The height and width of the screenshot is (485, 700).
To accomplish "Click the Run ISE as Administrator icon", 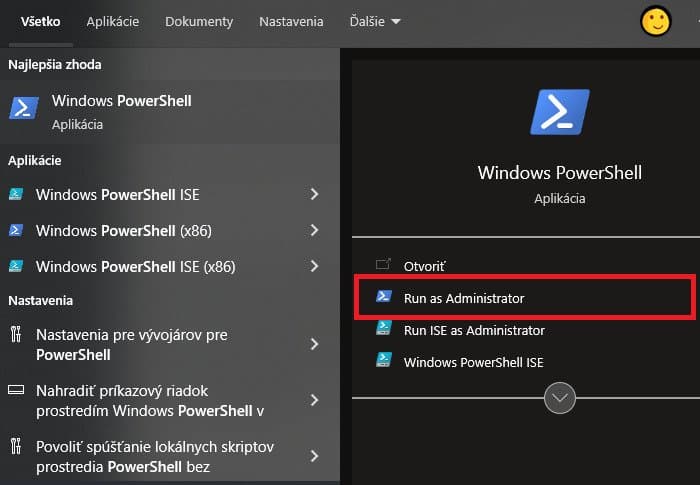I will pos(384,328).
